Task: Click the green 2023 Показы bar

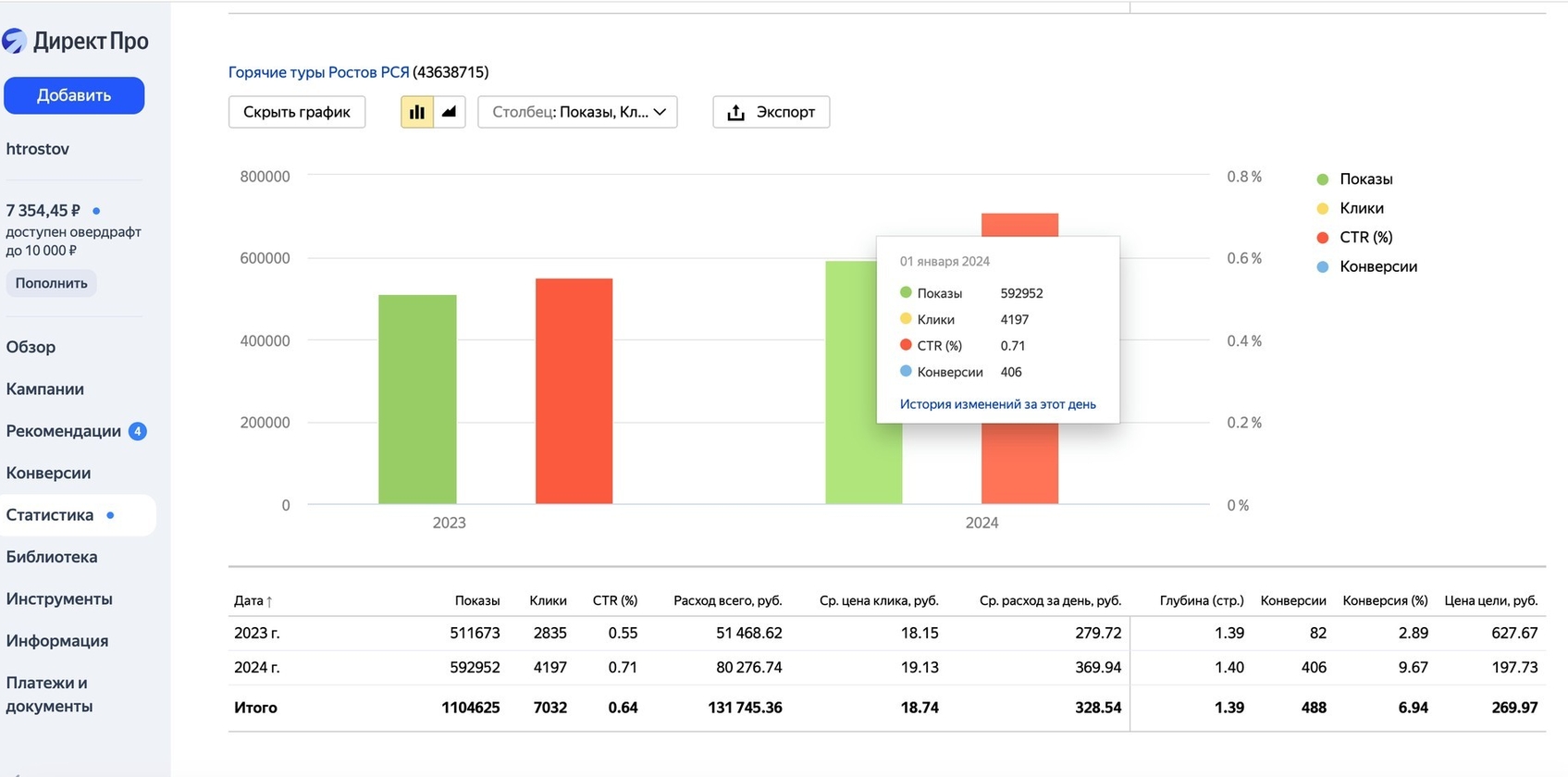Action: point(417,400)
